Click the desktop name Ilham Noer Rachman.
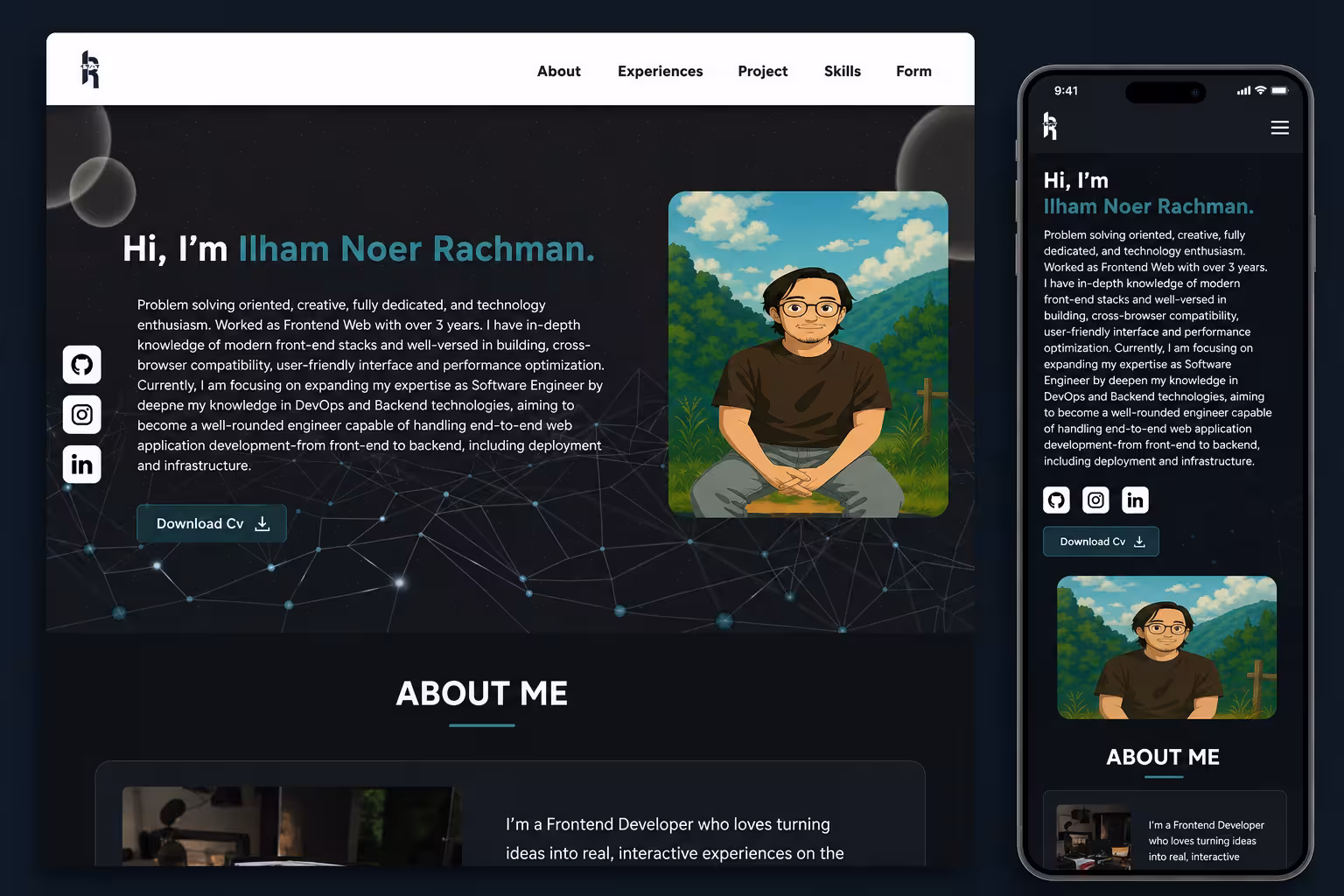The image size is (1344, 896). [x=416, y=249]
